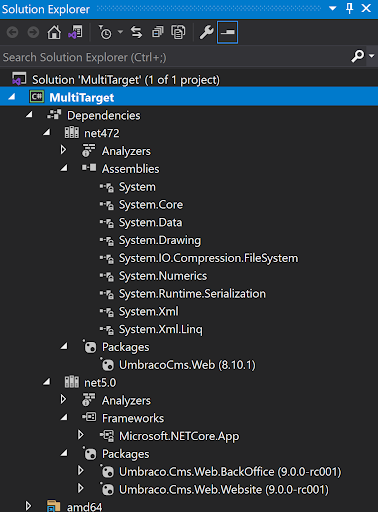Screen dimensions: 378x512
Task: Select System.Xml assembly
Action: point(149,311)
